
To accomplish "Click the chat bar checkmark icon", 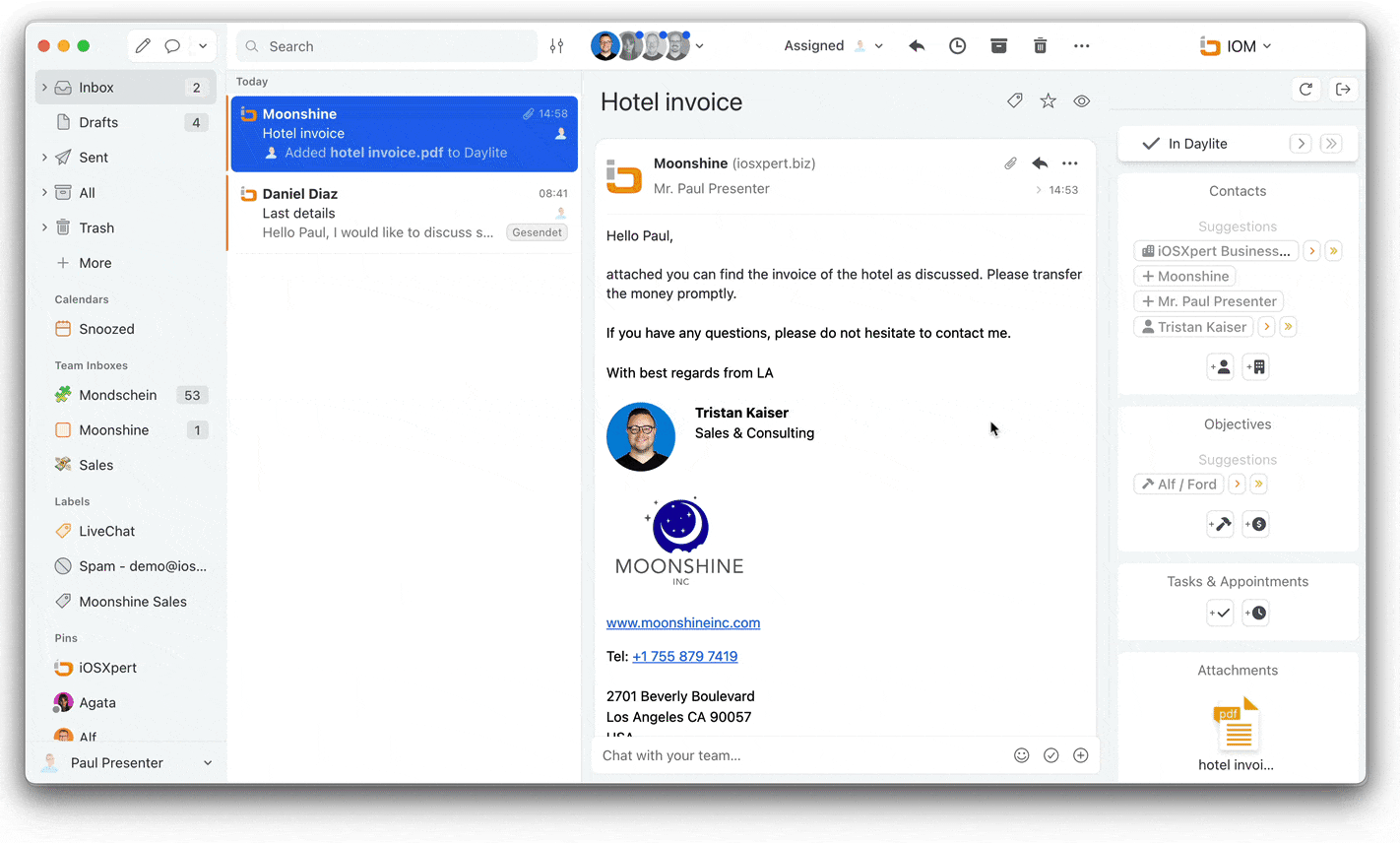I will click(x=1051, y=755).
